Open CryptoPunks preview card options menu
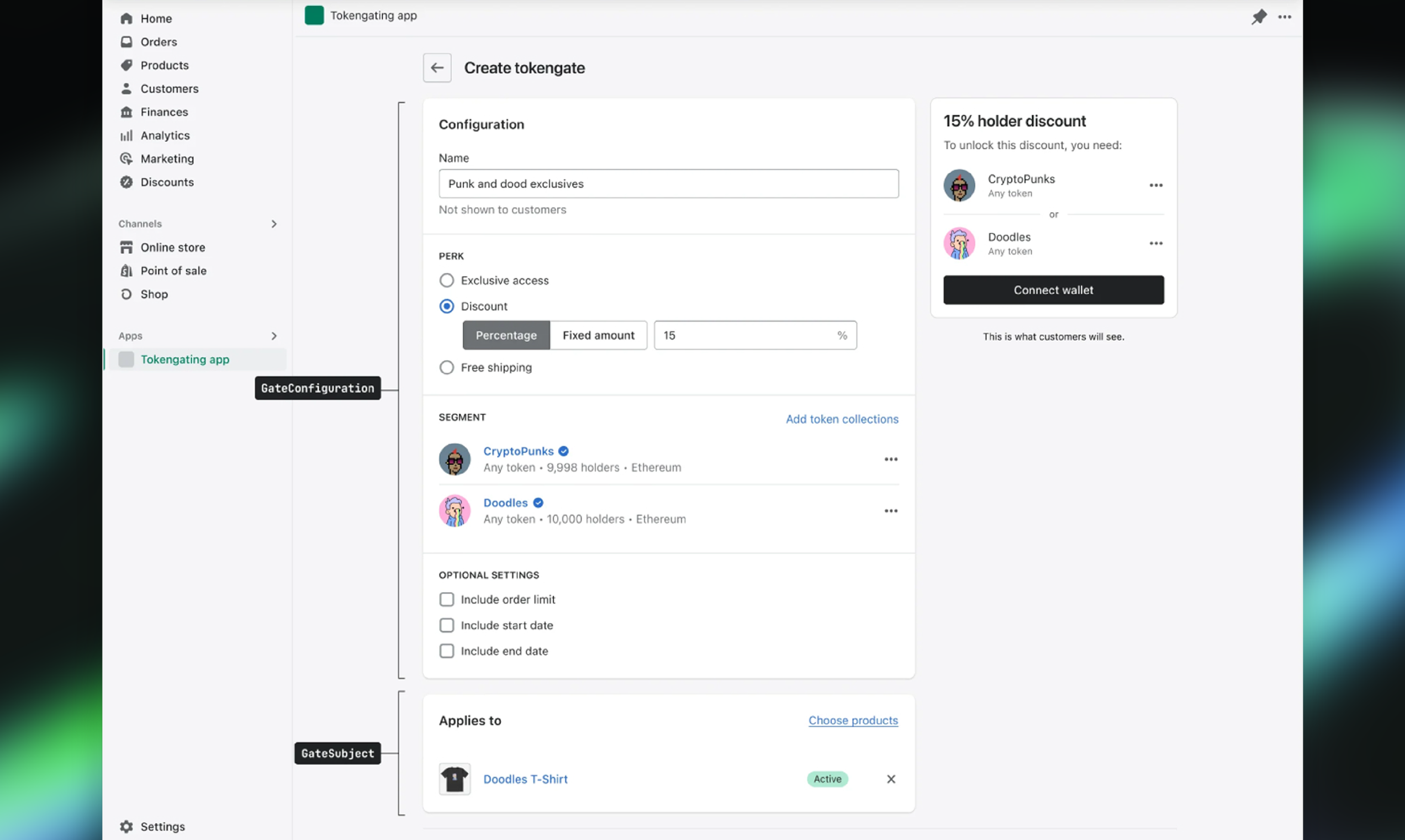The image size is (1405, 840). coord(1156,185)
